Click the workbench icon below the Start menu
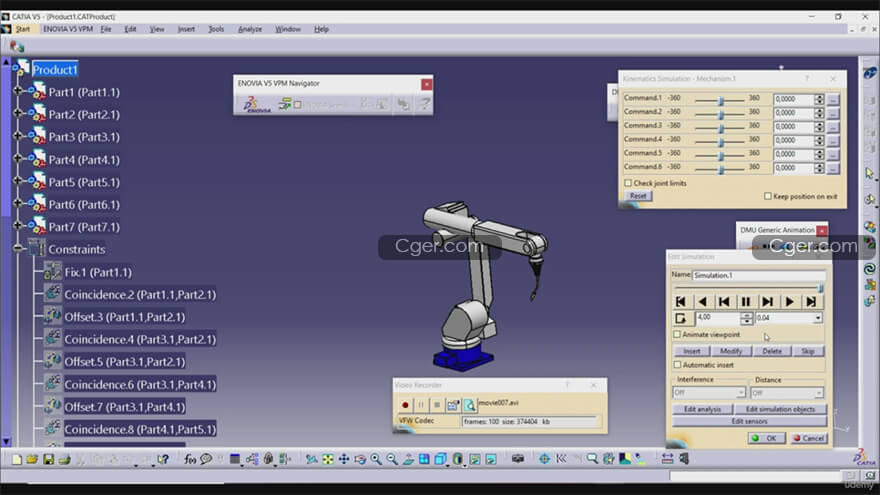This screenshot has width=880, height=495. click(17, 46)
